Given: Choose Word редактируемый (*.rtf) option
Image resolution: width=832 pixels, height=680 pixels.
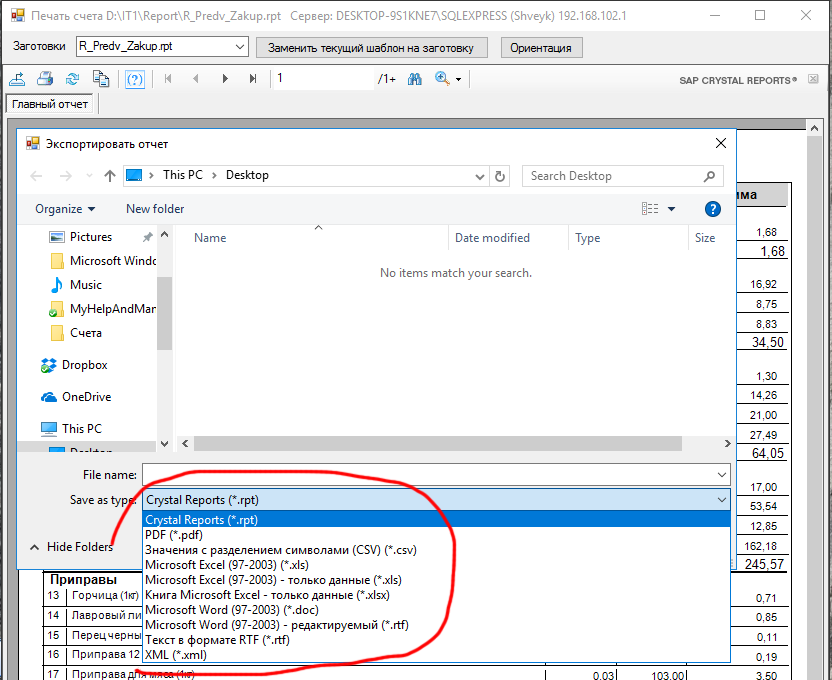Looking at the screenshot, I should (x=436, y=625).
